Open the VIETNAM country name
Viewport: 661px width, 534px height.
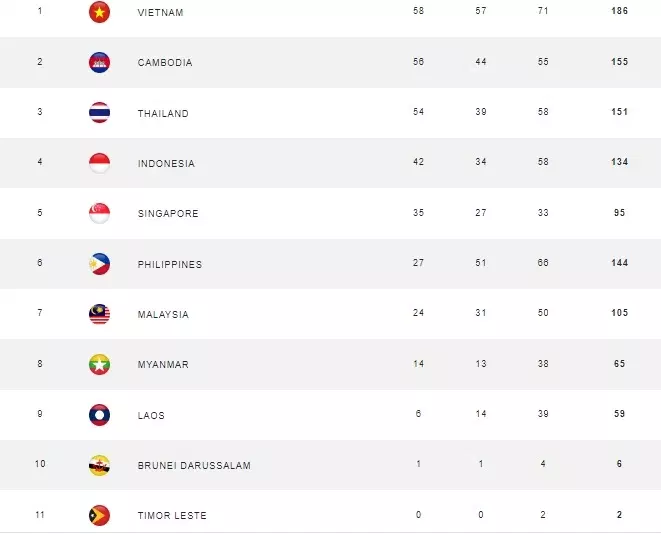pos(161,13)
